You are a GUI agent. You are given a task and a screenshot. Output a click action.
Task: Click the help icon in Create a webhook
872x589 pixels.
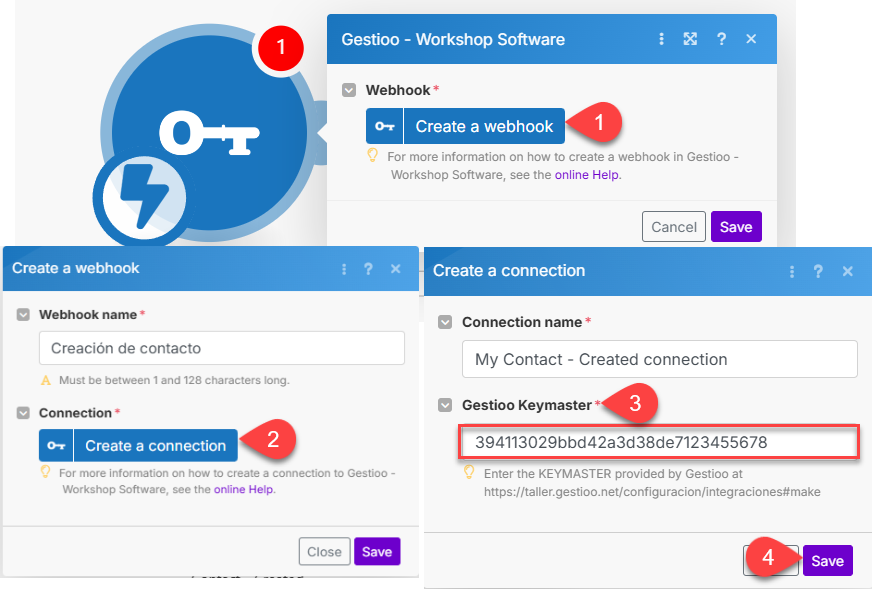click(x=369, y=269)
